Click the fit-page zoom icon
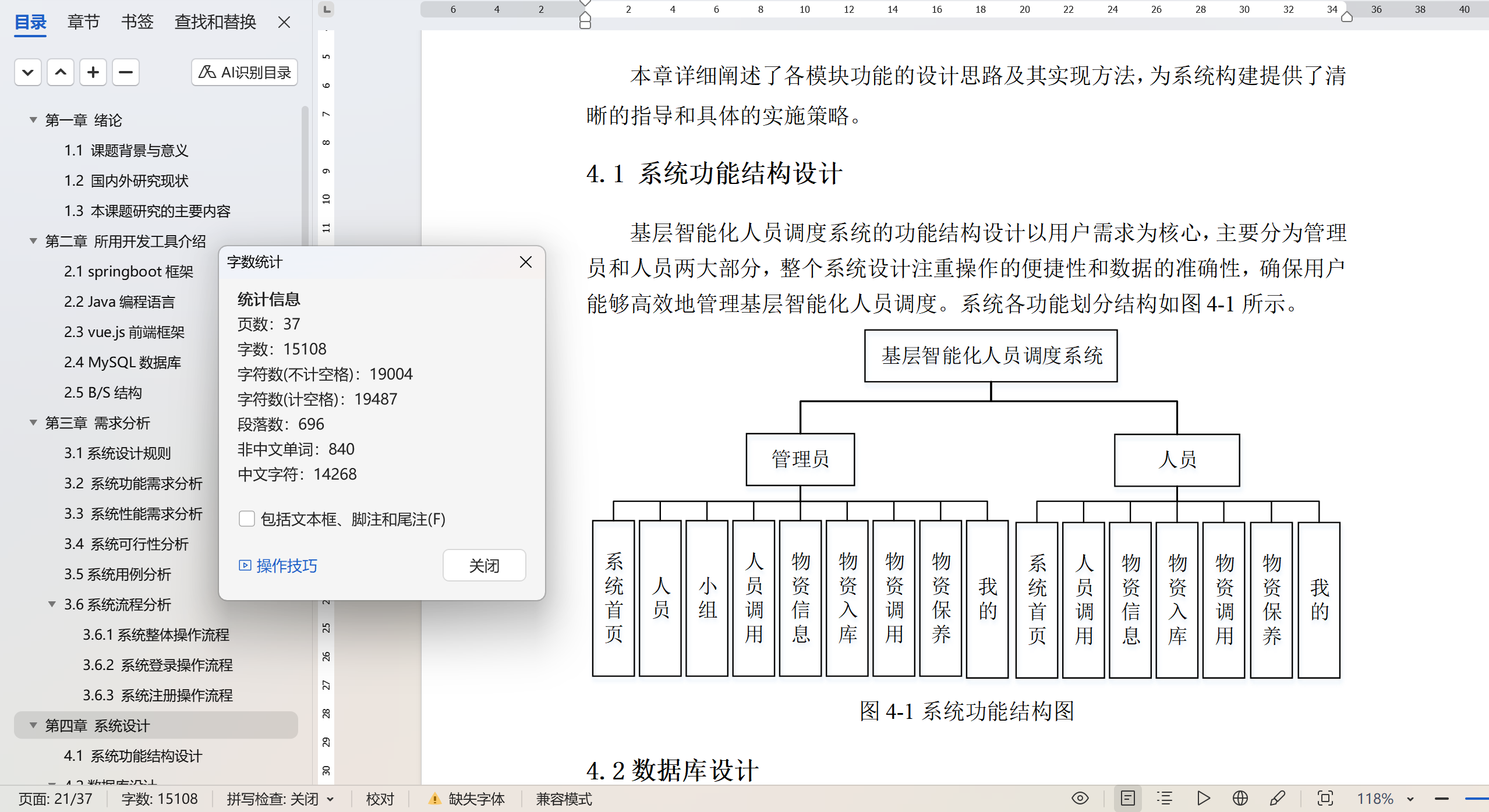1489x812 pixels. point(1325,798)
